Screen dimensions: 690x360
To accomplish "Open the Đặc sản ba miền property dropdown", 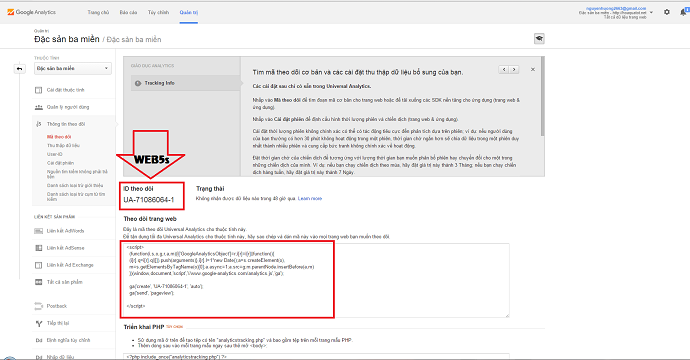I will (x=73, y=69).
